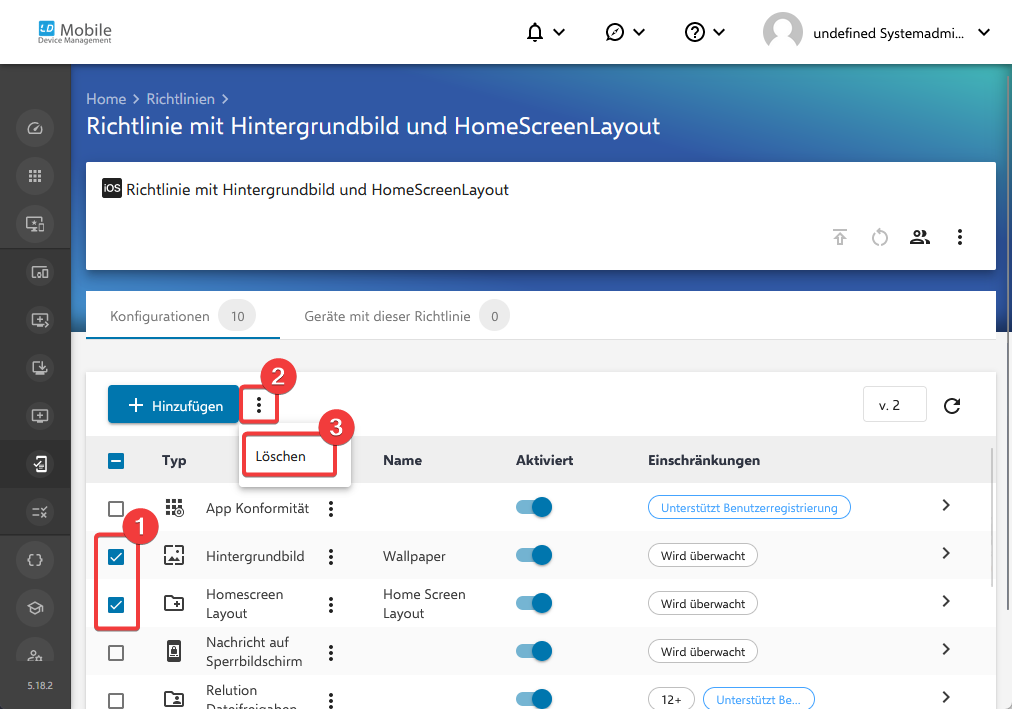Screen dimensions: 1012x709
Task: Open the apps grid sidebar icon
Action: (x=35, y=176)
